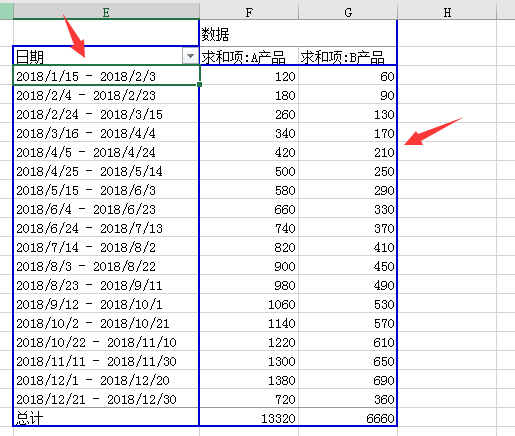Select column F header
The height and width of the screenshot is (436, 515).
coord(249,11)
